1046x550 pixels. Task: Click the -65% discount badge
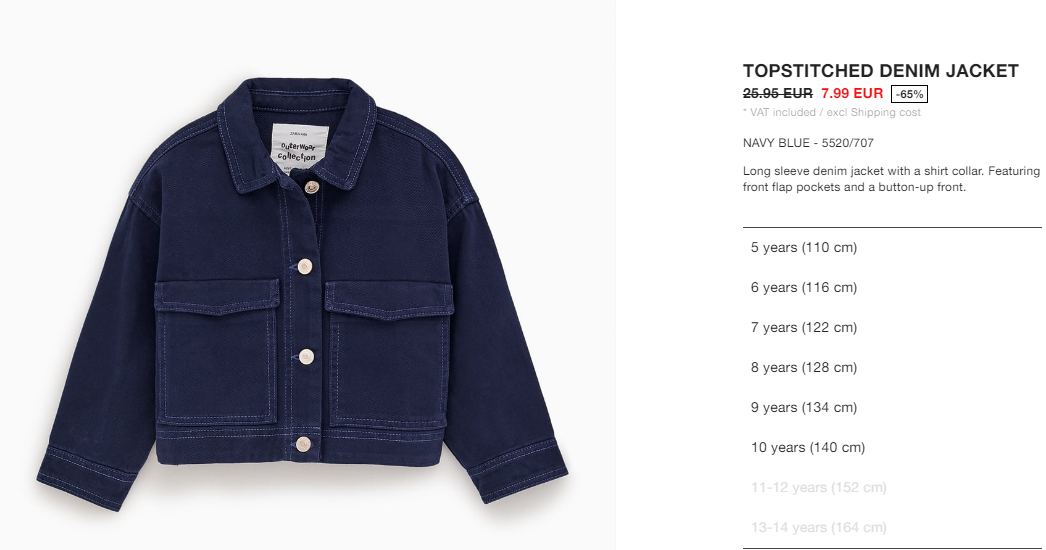909,94
